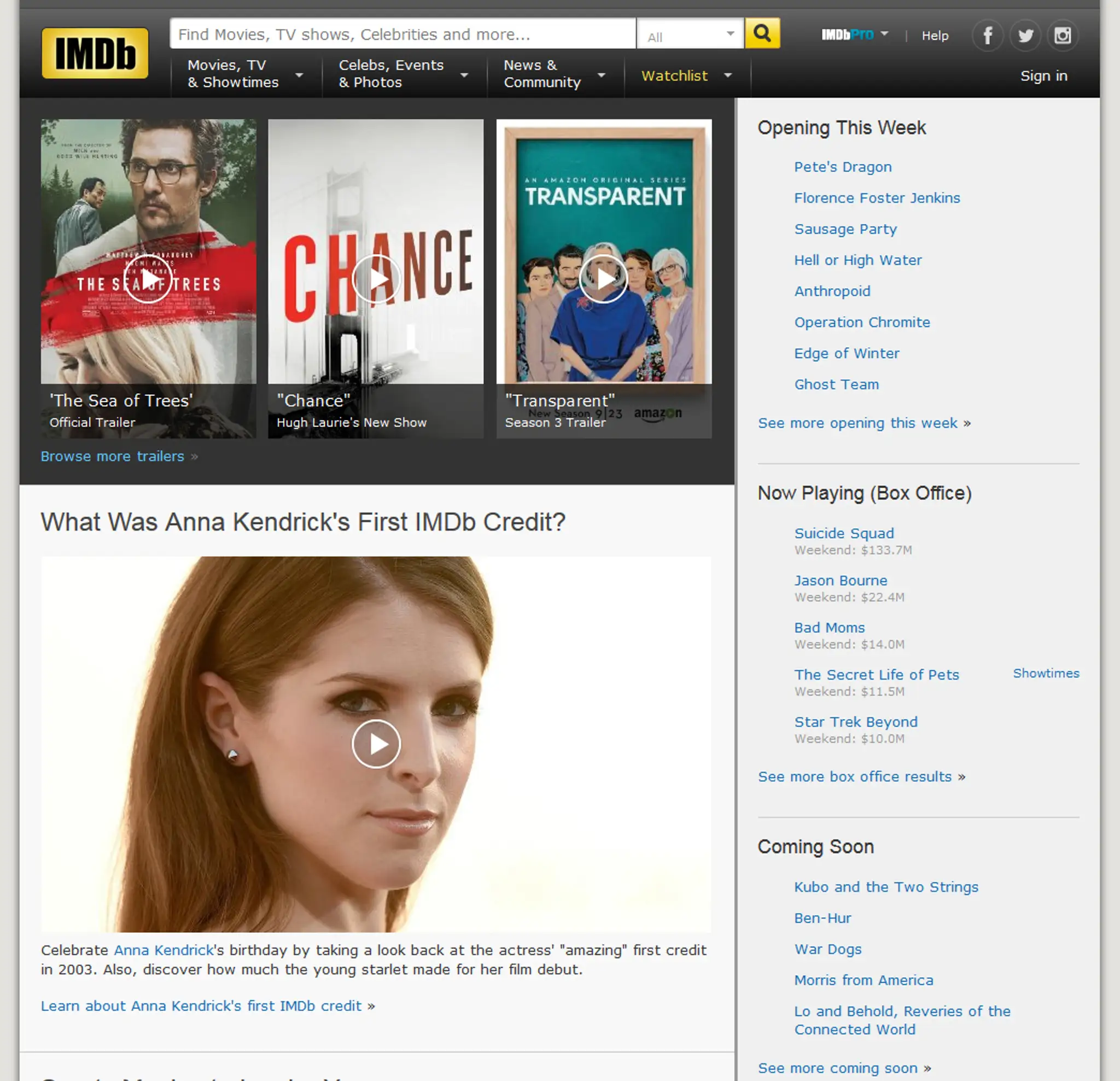
Task: Open Pete's Dragon link
Action: pyautogui.click(x=842, y=167)
